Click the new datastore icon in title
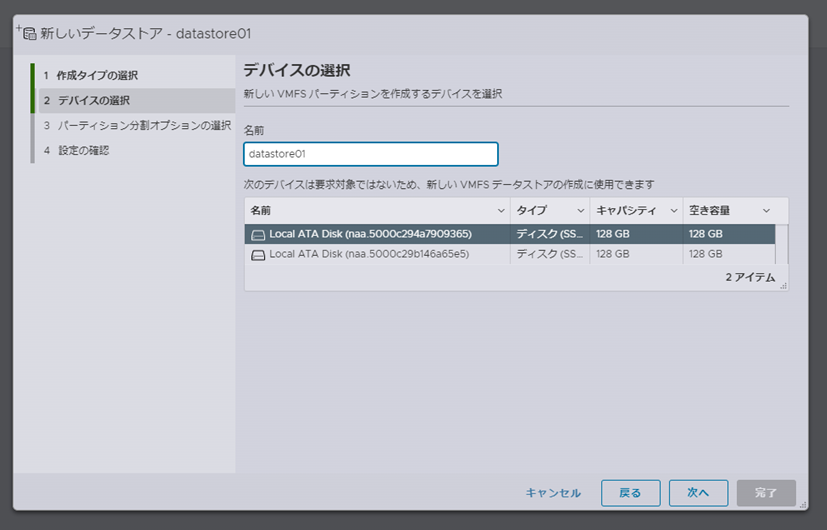Screen dimensions: 827x530 tap(26, 33)
